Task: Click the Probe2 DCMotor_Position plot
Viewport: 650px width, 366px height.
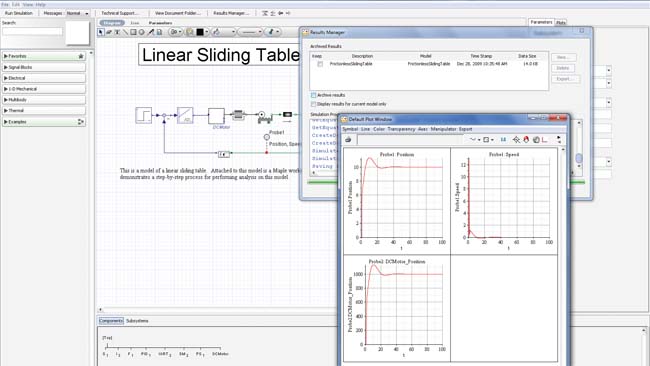Action: coord(397,309)
